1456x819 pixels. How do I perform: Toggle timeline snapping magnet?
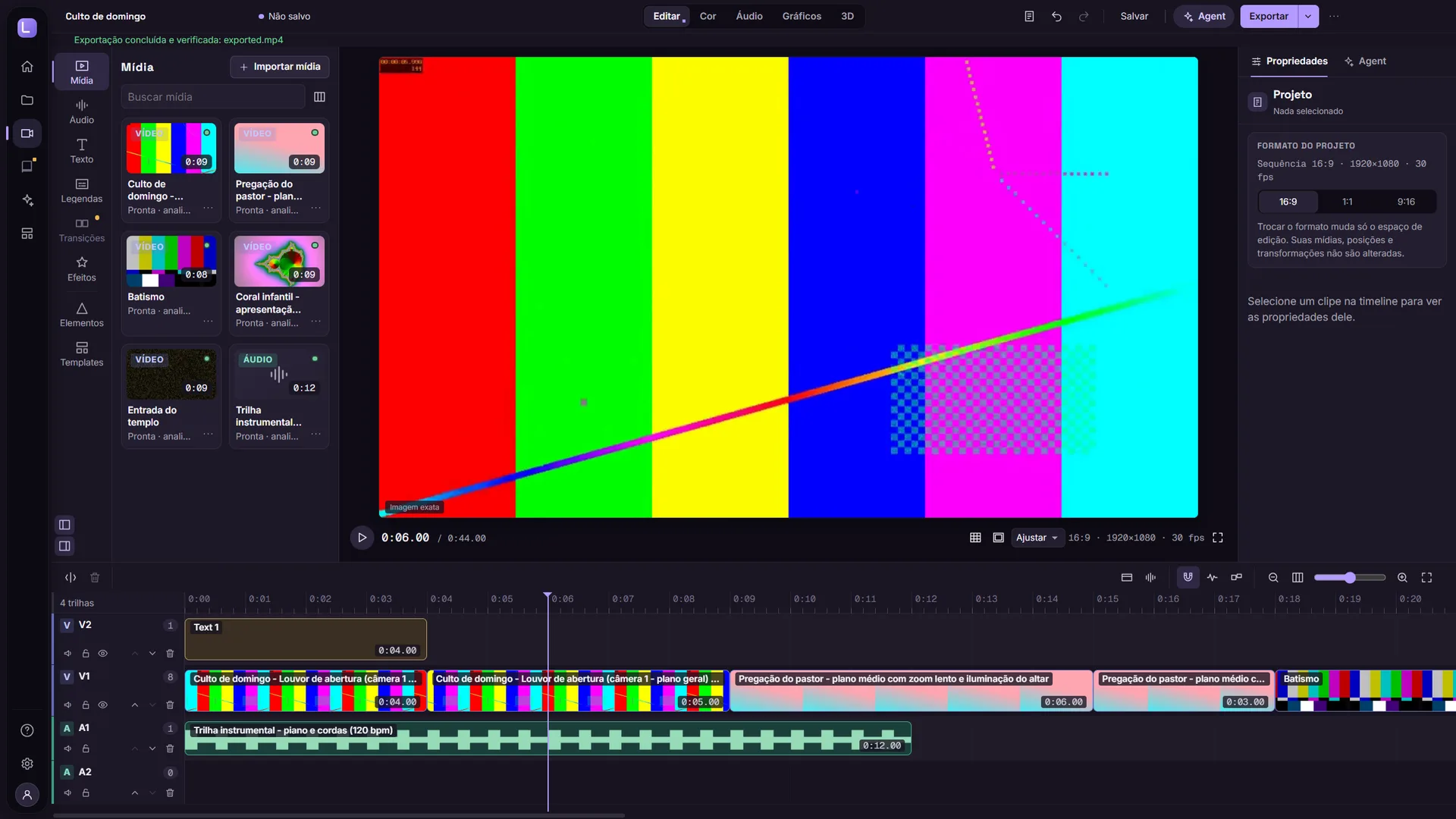[x=1188, y=578]
